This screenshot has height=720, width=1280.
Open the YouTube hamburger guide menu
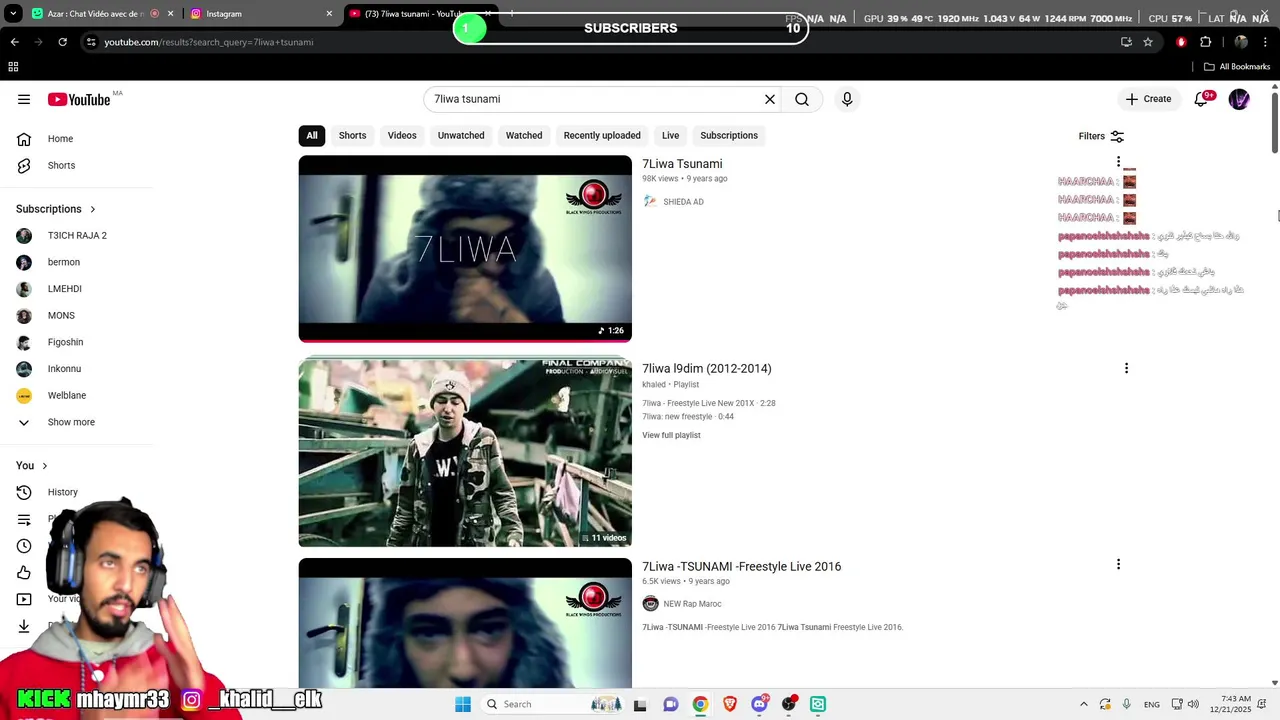(x=24, y=99)
